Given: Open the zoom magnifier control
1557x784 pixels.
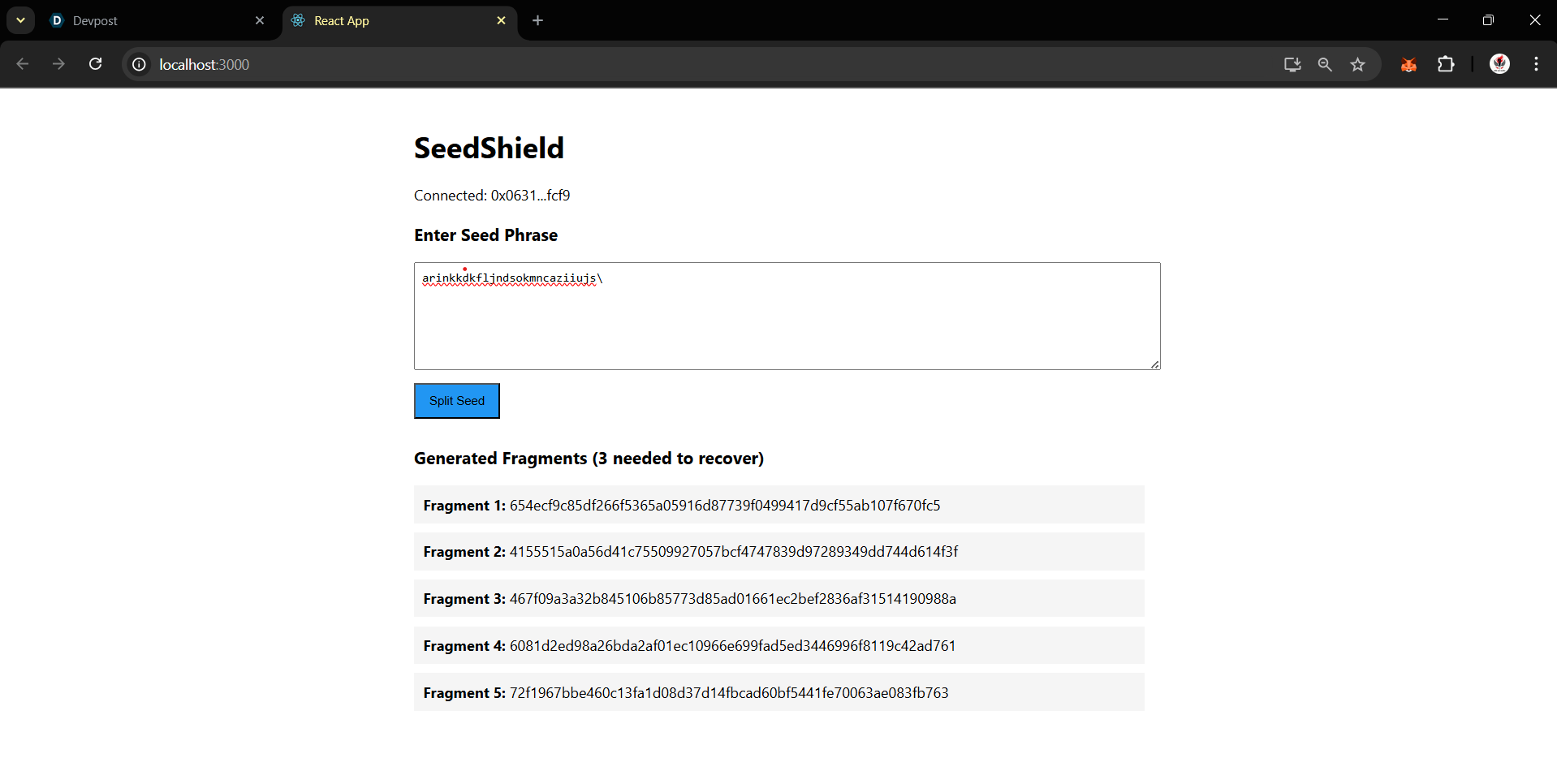Looking at the screenshot, I should point(1325,65).
